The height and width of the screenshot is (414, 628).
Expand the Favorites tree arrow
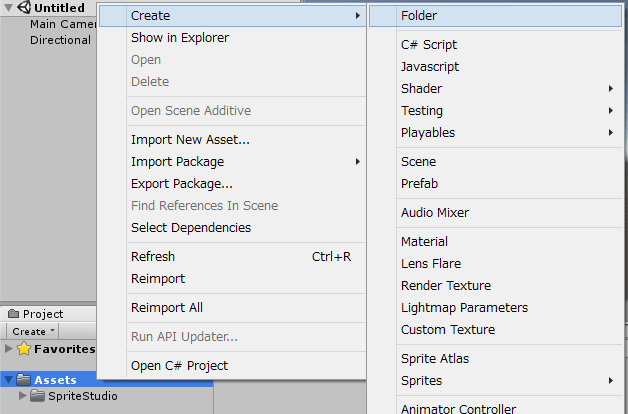point(8,348)
